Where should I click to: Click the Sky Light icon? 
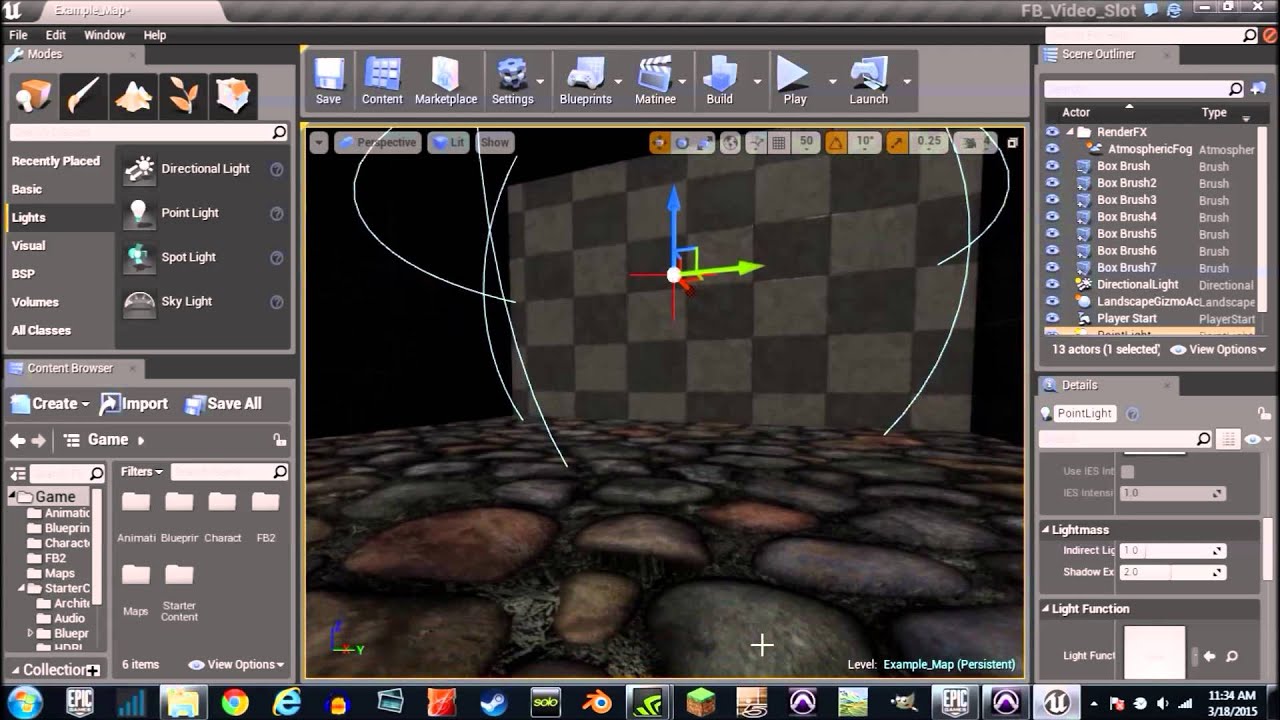pos(139,301)
